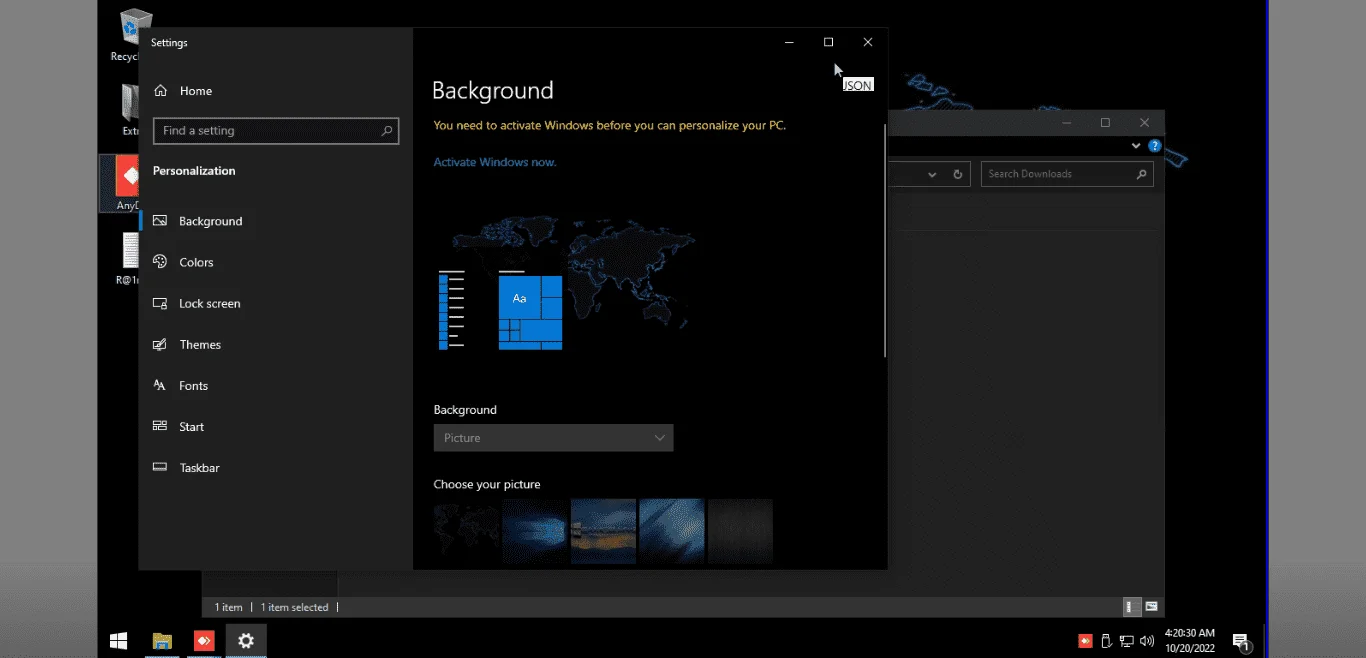The image size is (1366, 658).
Task: Choose the beach sunset wallpaper thumbnail
Action: coord(603,531)
